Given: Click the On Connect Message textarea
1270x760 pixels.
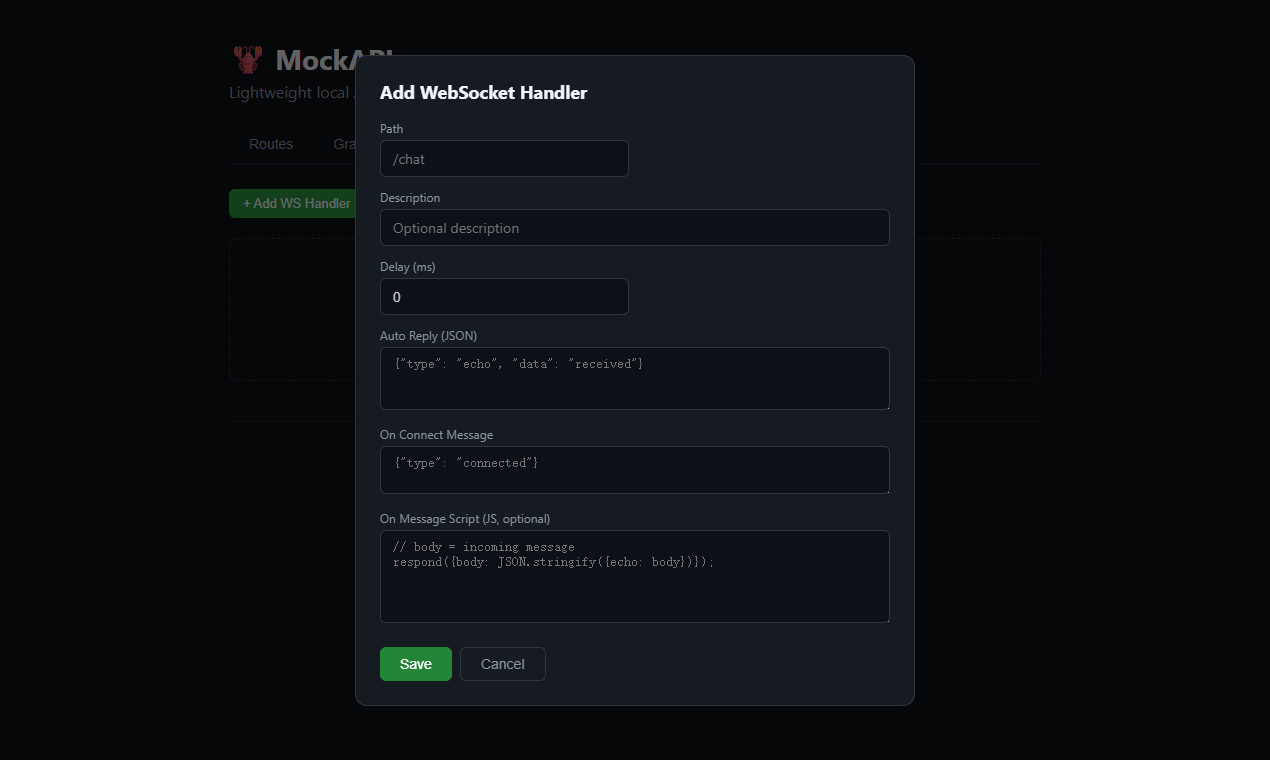Looking at the screenshot, I should tap(634, 469).
